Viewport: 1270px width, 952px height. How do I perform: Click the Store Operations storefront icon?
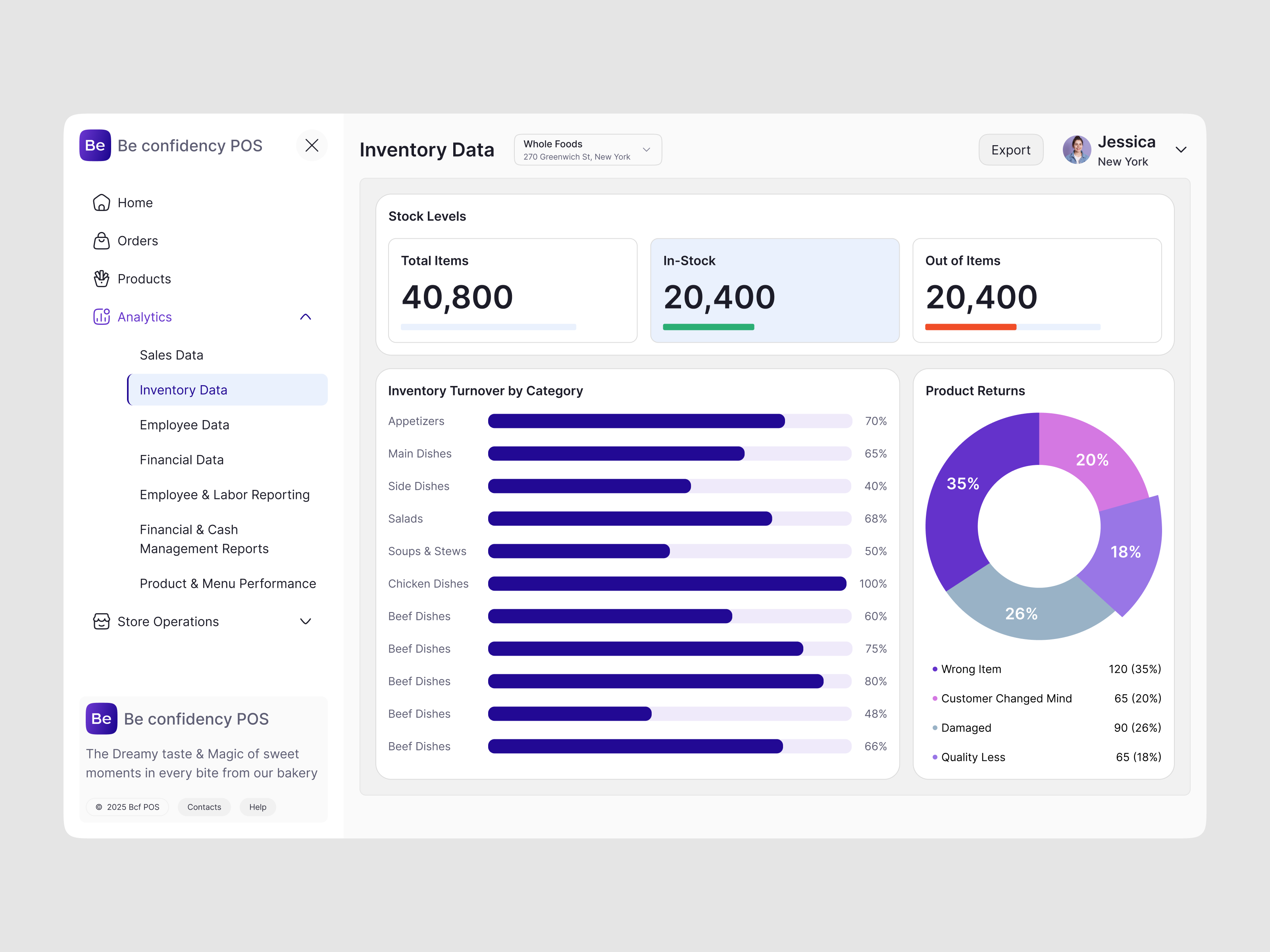(101, 621)
